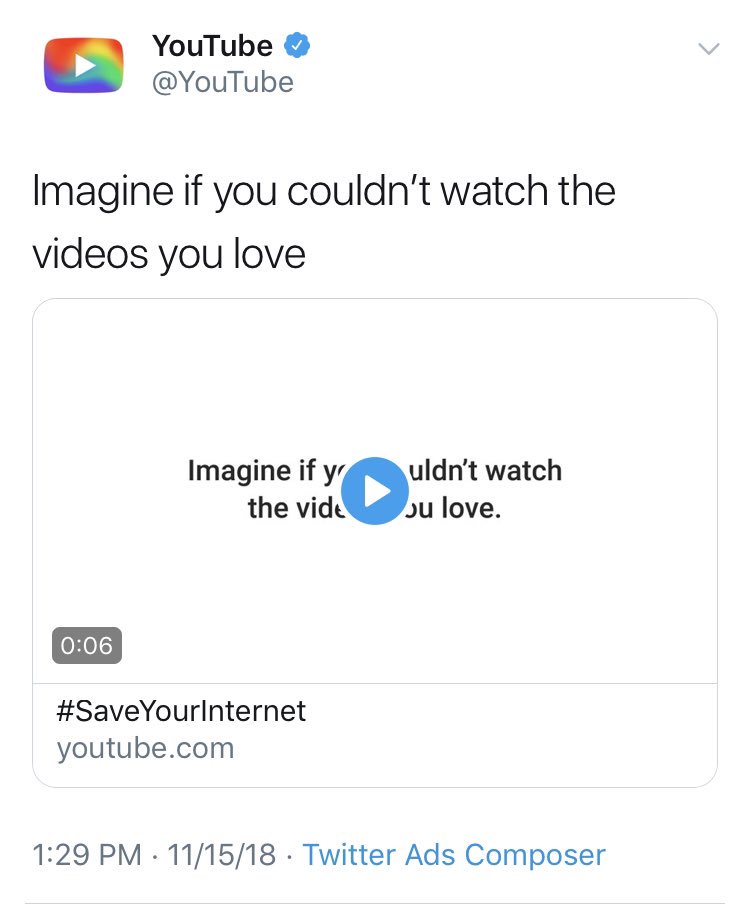Open the #SaveYourInternet card title
This screenshot has height=913, width=750.
pos(181,711)
